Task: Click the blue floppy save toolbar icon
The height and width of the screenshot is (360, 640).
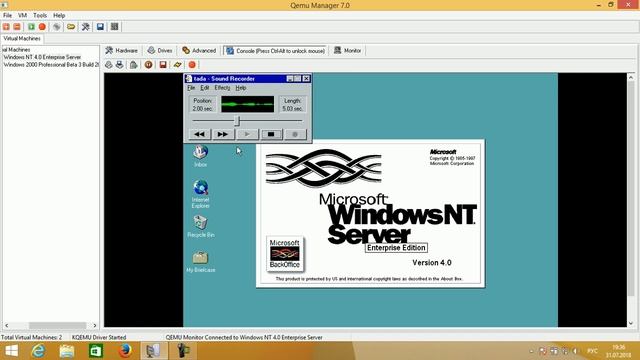Action: click(x=100, y=27)
